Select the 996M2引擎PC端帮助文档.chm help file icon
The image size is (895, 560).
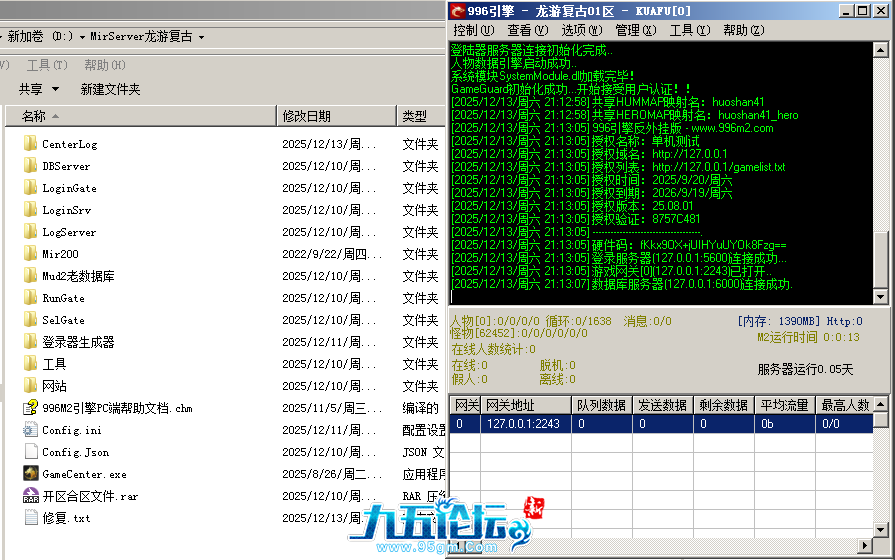(30, 408)
